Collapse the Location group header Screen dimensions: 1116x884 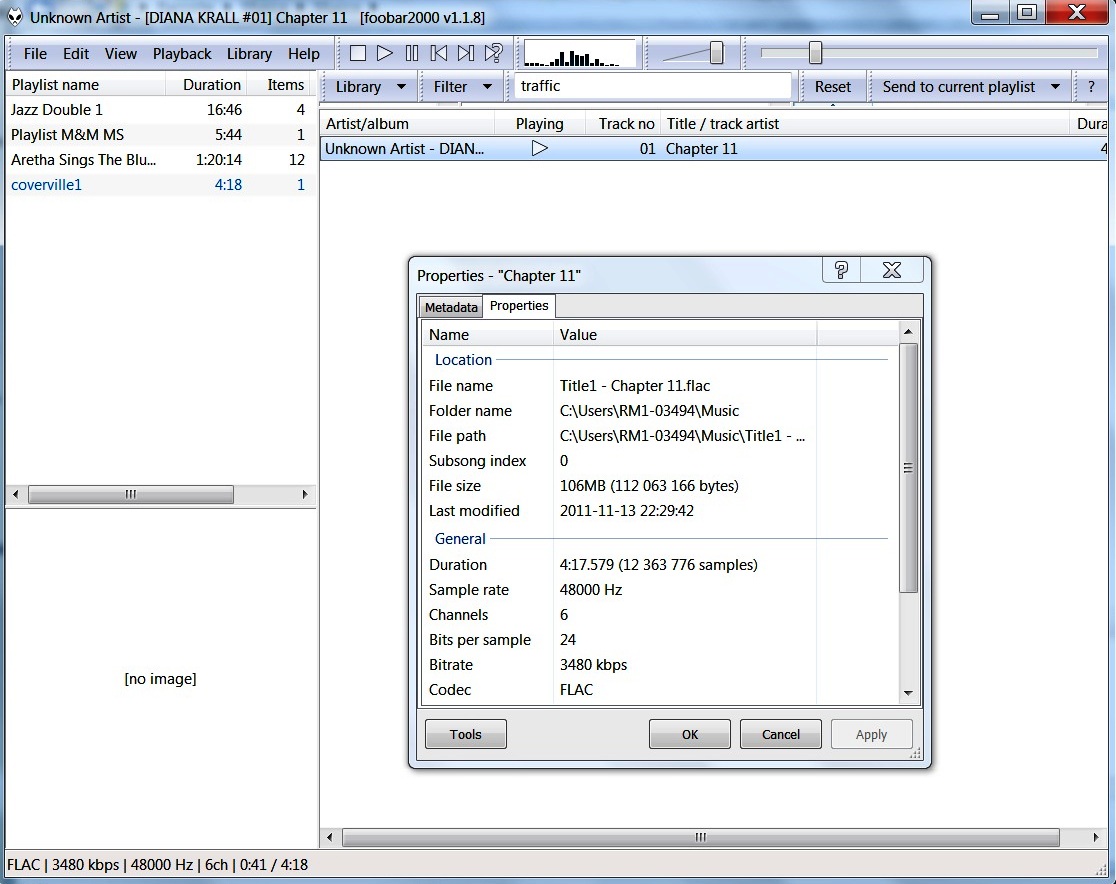463,360
